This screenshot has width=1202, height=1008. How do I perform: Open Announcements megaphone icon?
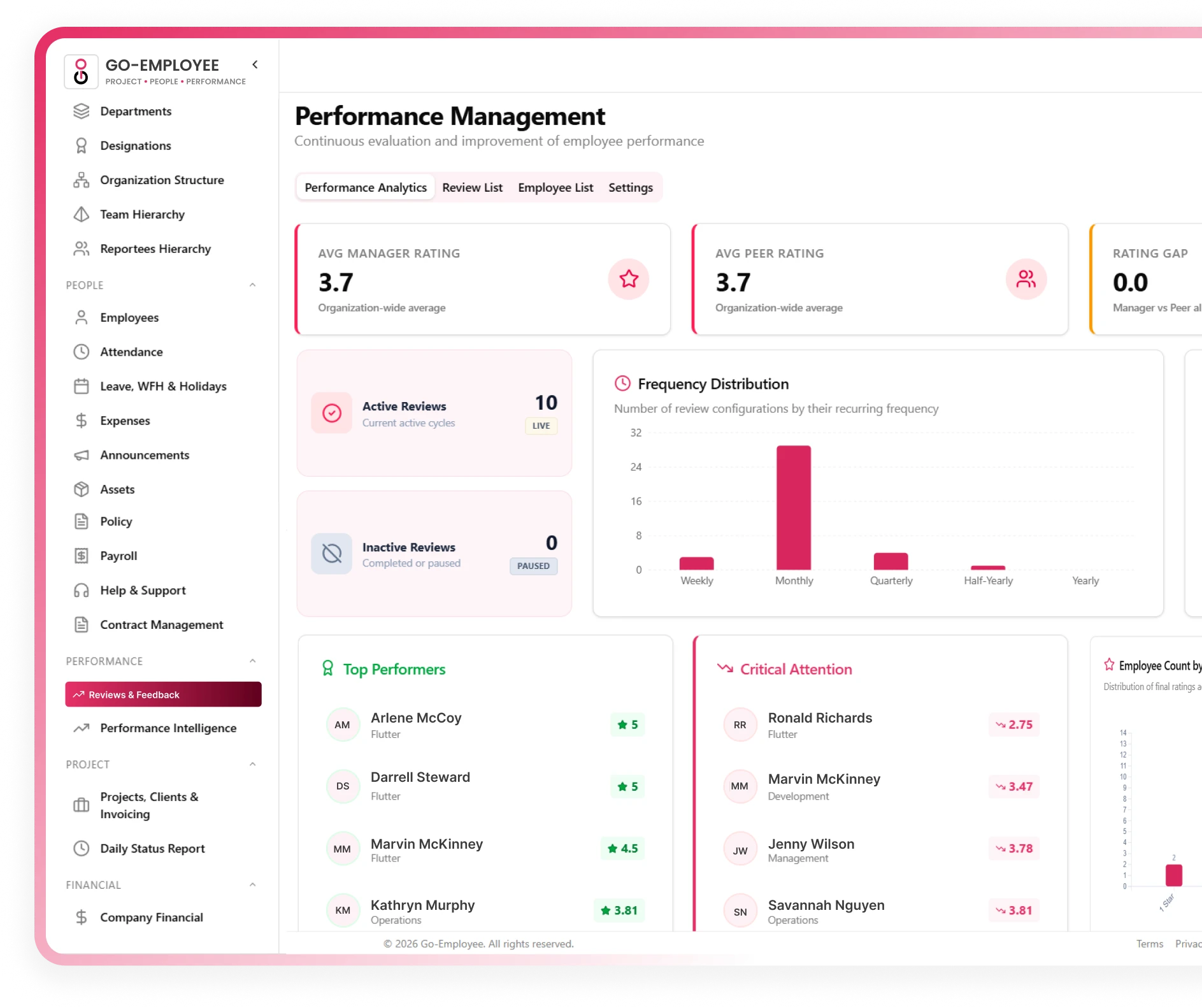(x=81, y=456)
